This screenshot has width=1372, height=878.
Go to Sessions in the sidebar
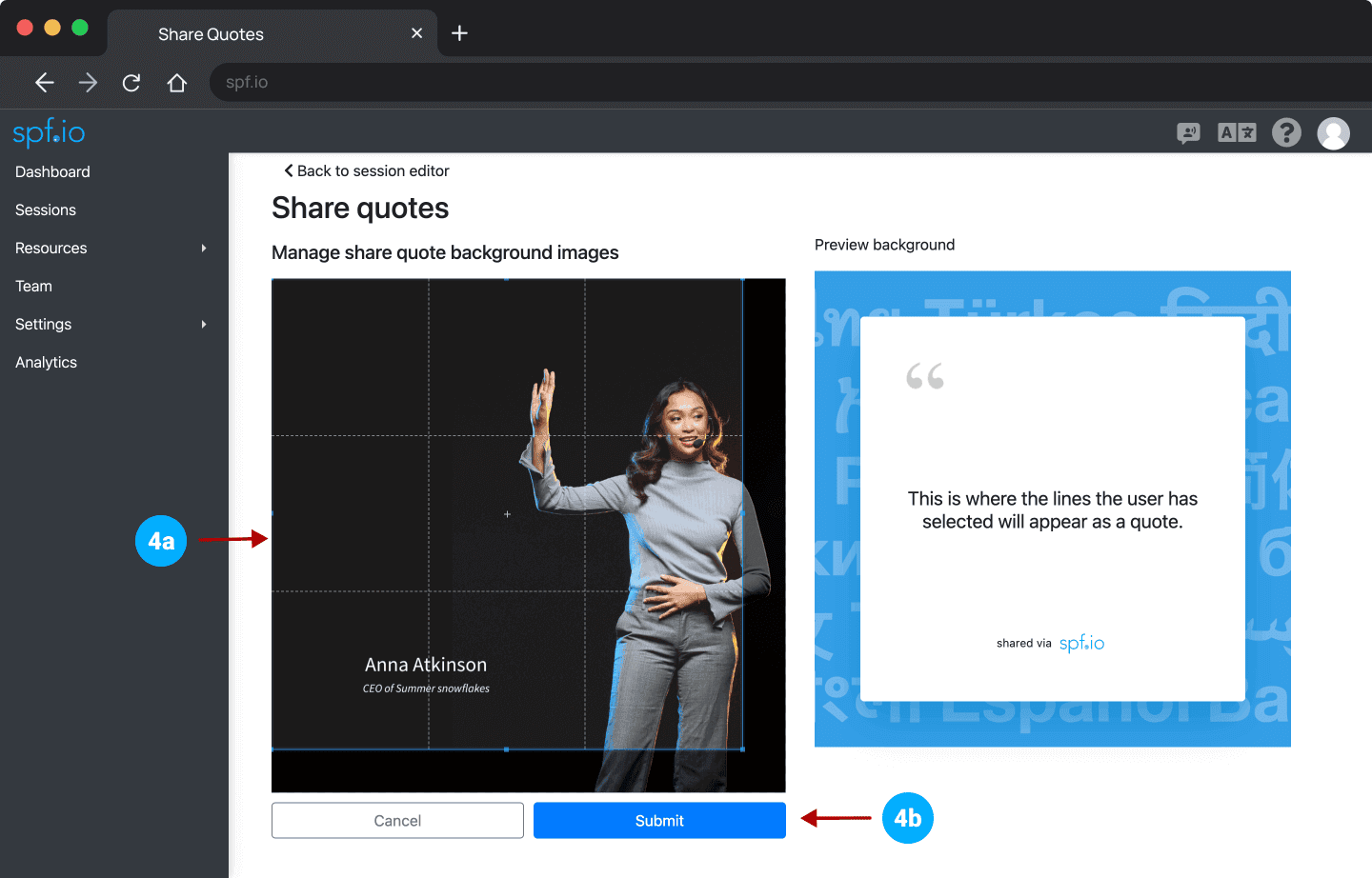click(x=46, y=210)
